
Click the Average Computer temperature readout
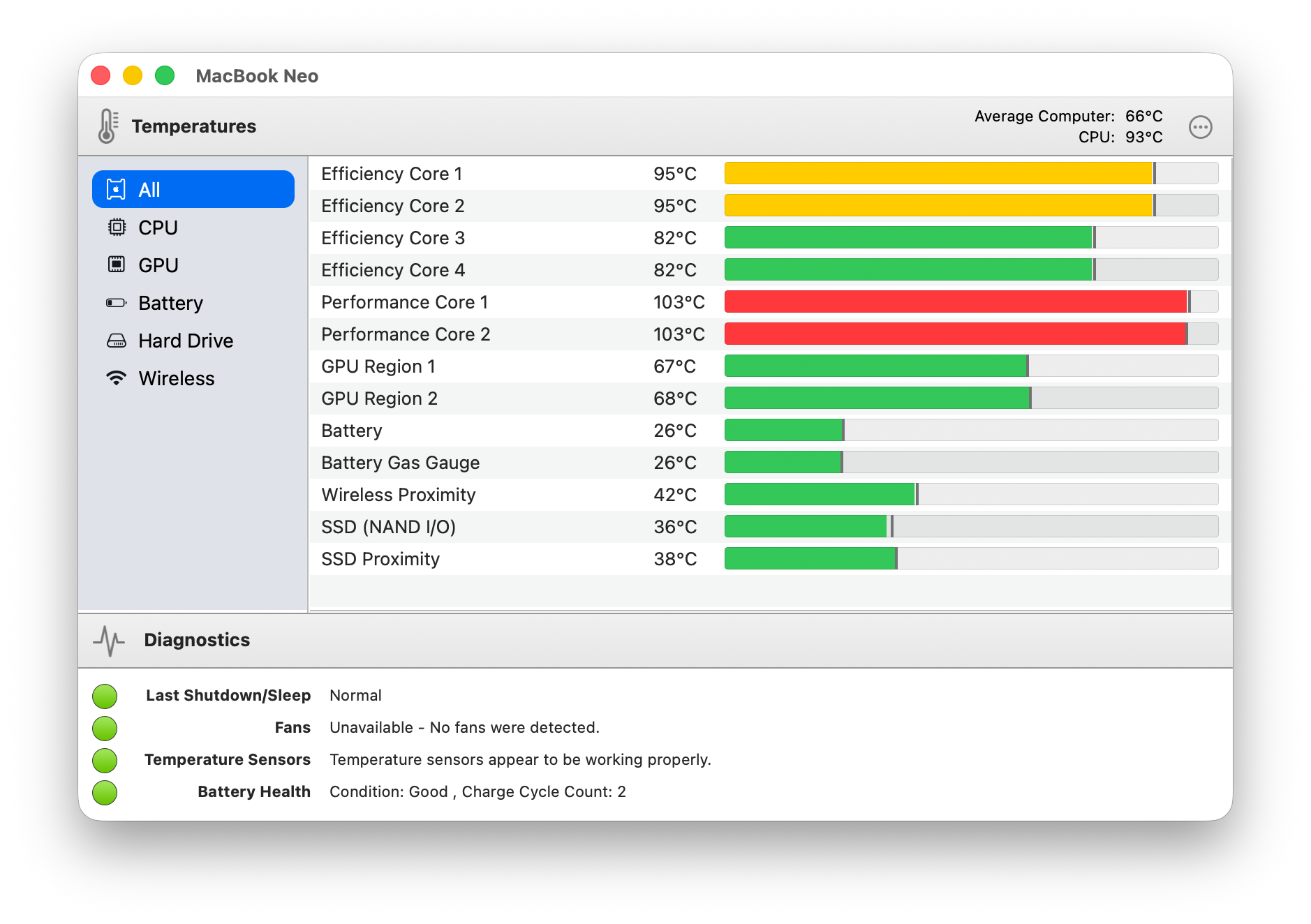[1067, 116]
